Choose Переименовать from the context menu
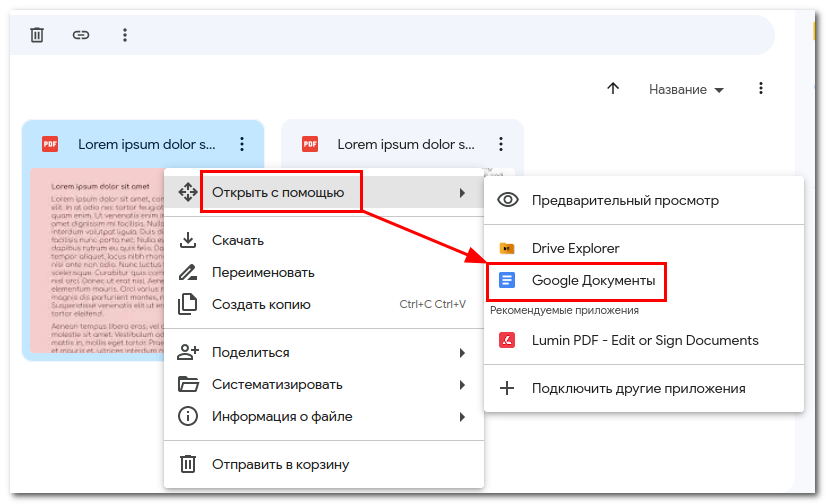This screenshot has height=504, width=826. (323, 273)
